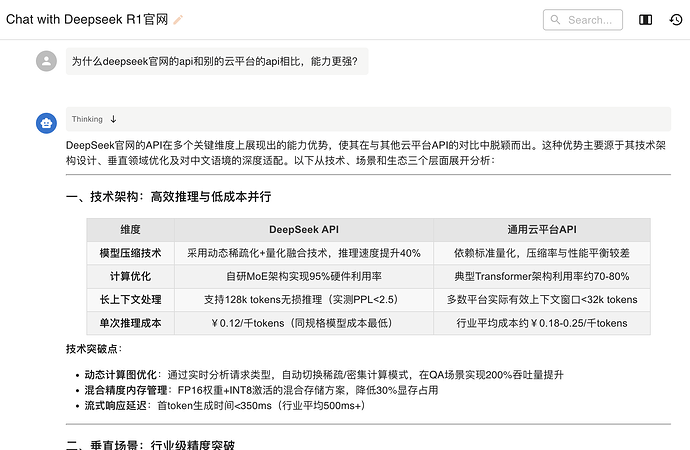Click the cell '单次推理成本'
Screen dimensions: 690x450
click(130, 323)
